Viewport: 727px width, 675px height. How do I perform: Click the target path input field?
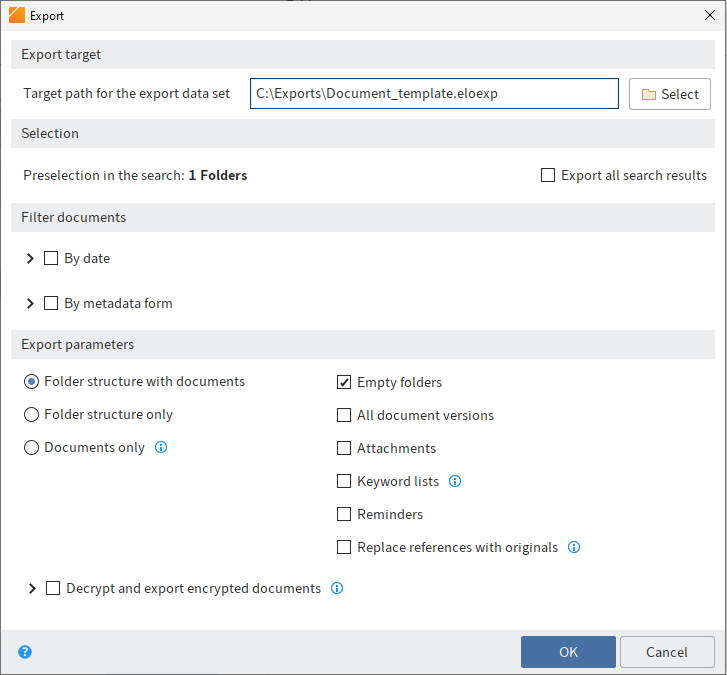434,94
